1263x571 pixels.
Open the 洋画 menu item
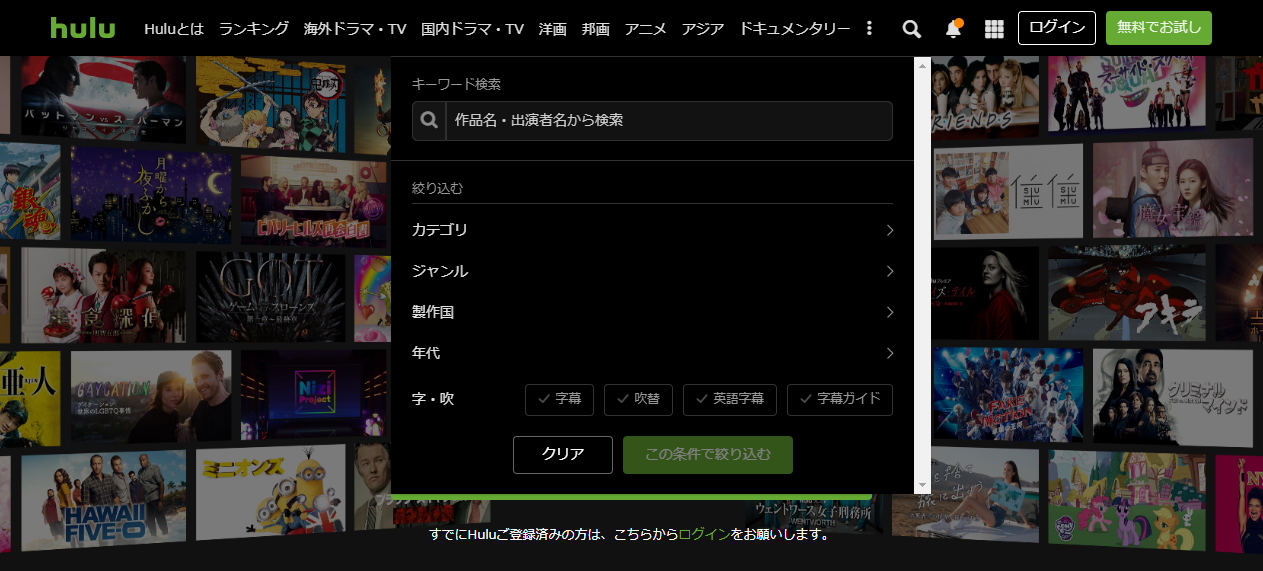tap(552, 29)
